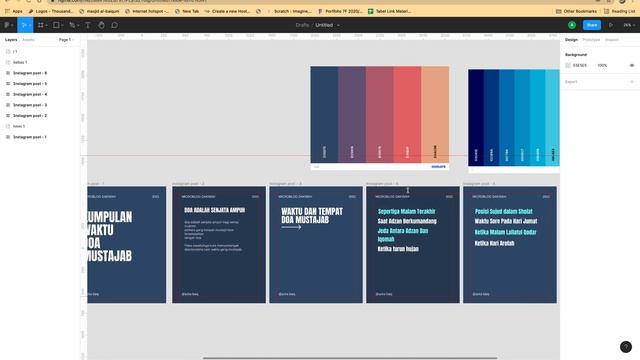Select the Instagram post - 5 layer

coord(40,84)
